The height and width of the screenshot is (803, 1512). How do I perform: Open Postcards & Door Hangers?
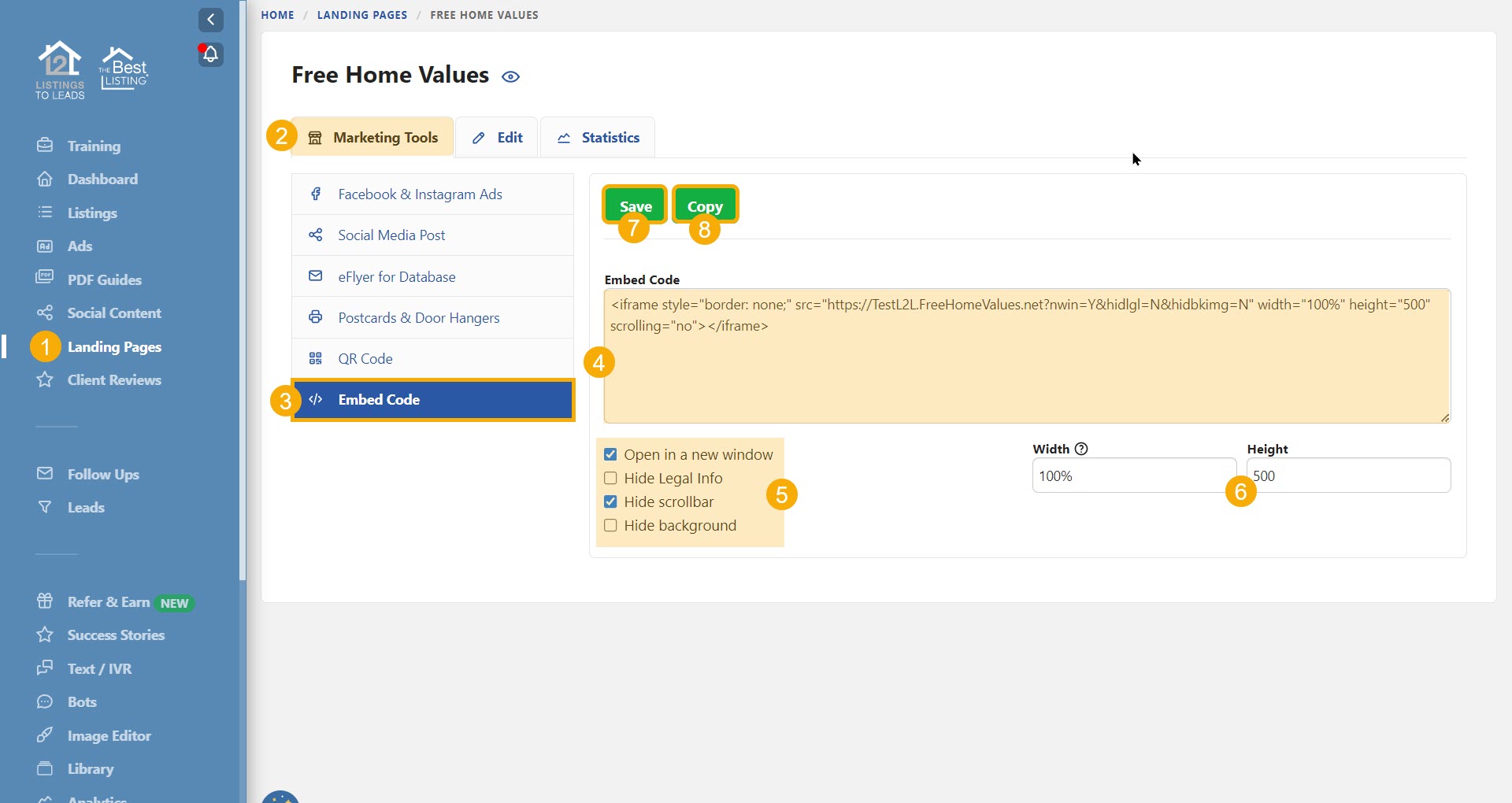tap(418, 318)
